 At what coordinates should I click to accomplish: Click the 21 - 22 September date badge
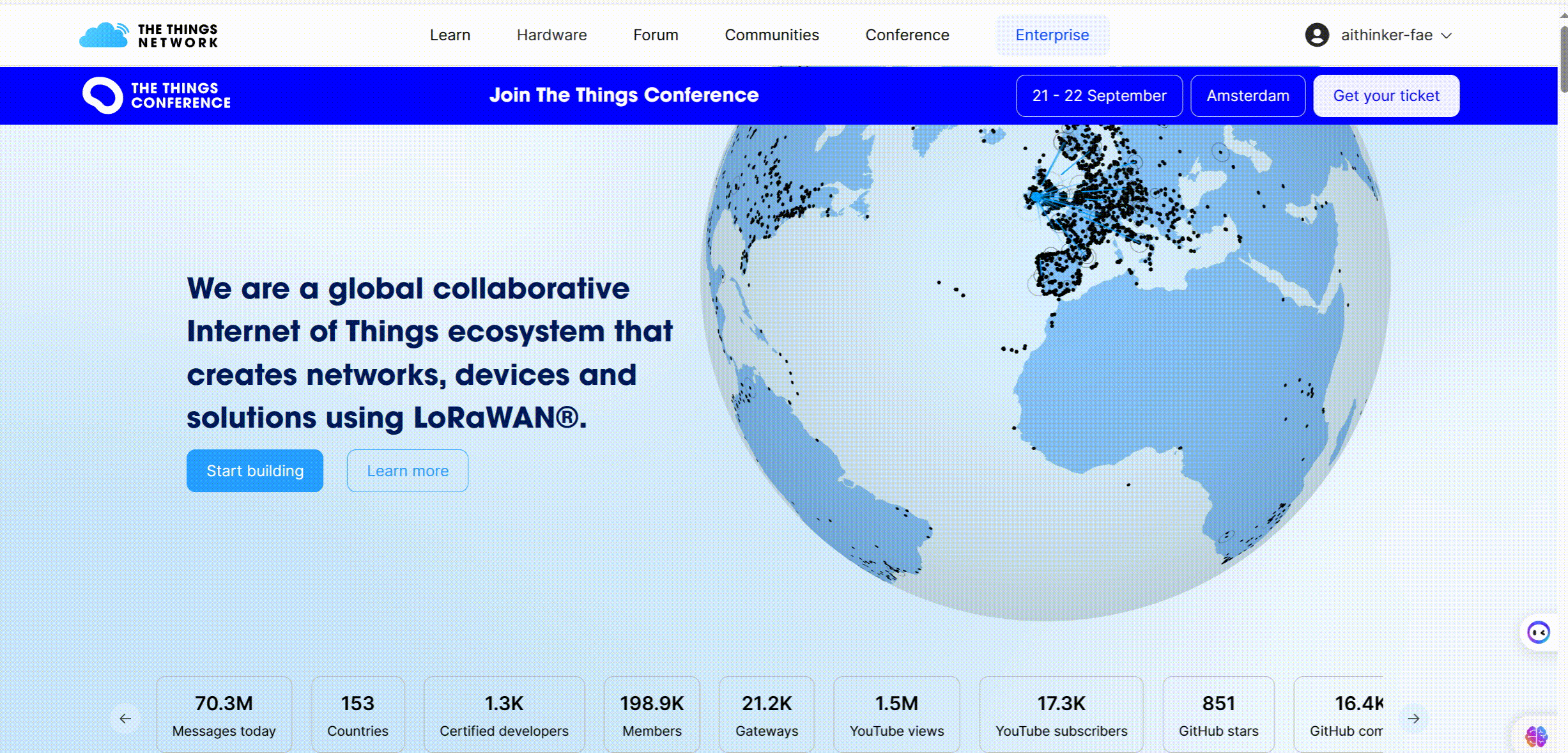pos(1099,96)
